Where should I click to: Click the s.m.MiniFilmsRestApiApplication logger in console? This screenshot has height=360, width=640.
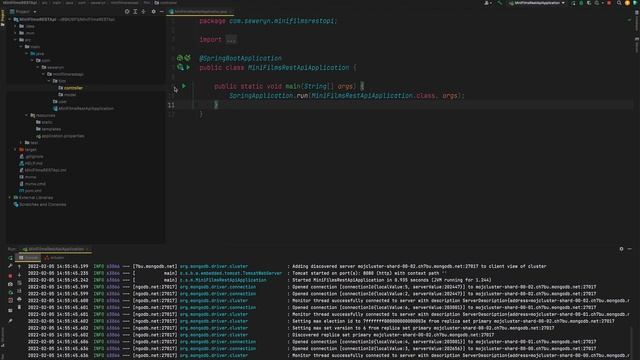coord(223,280)
